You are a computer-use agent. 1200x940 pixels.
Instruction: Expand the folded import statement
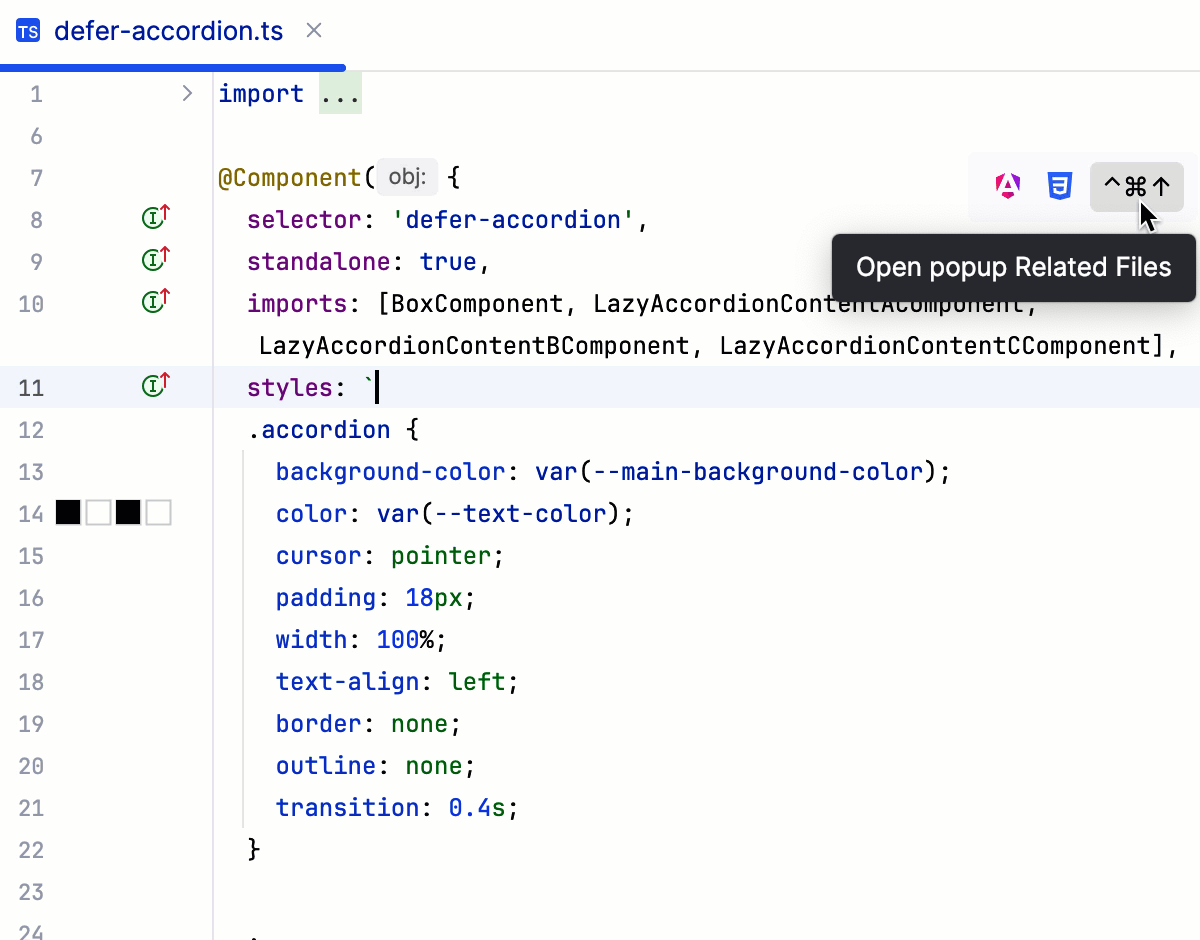click(340, 93)
